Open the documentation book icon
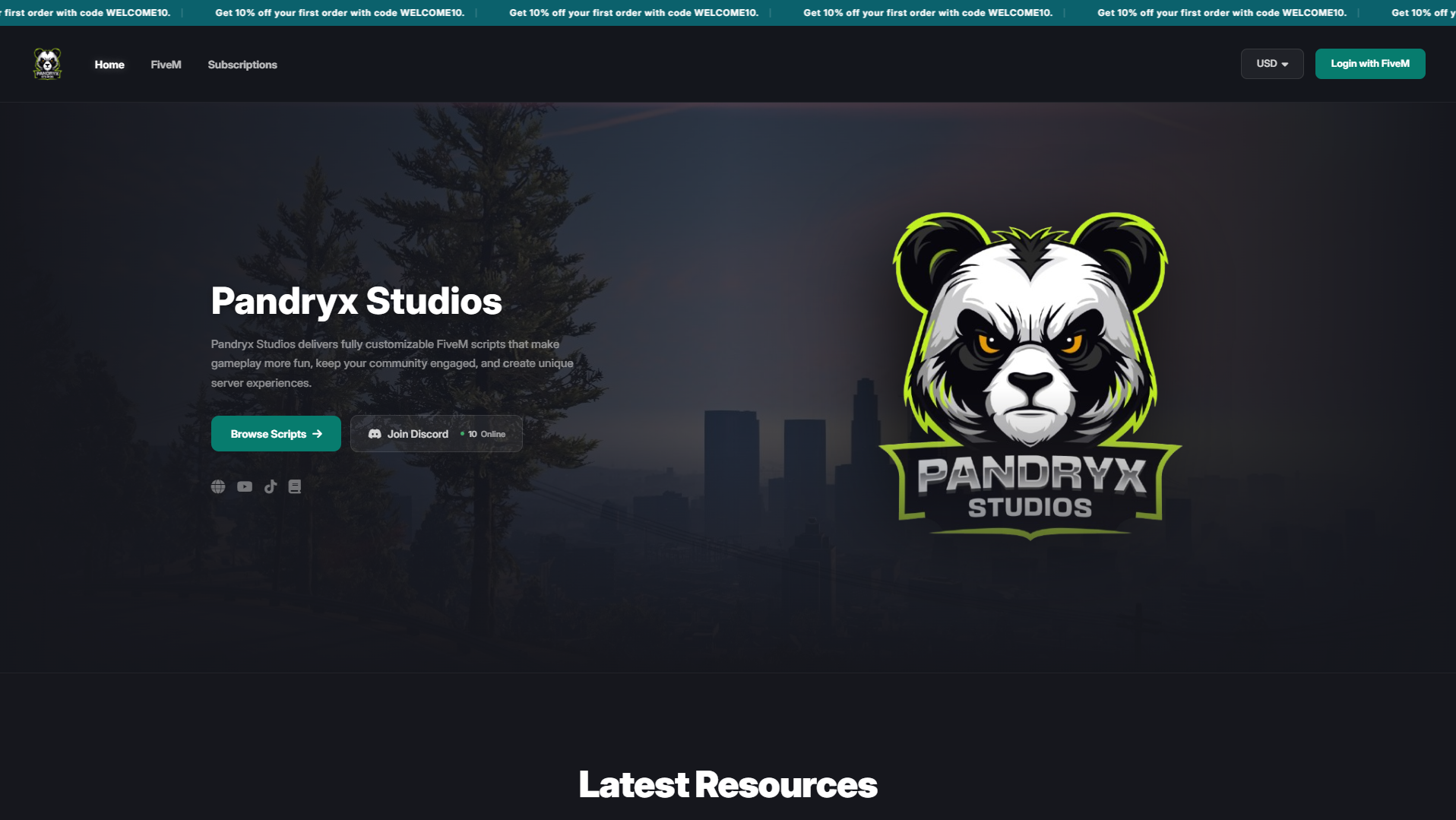1456x820 pixels. coord(295,486)
